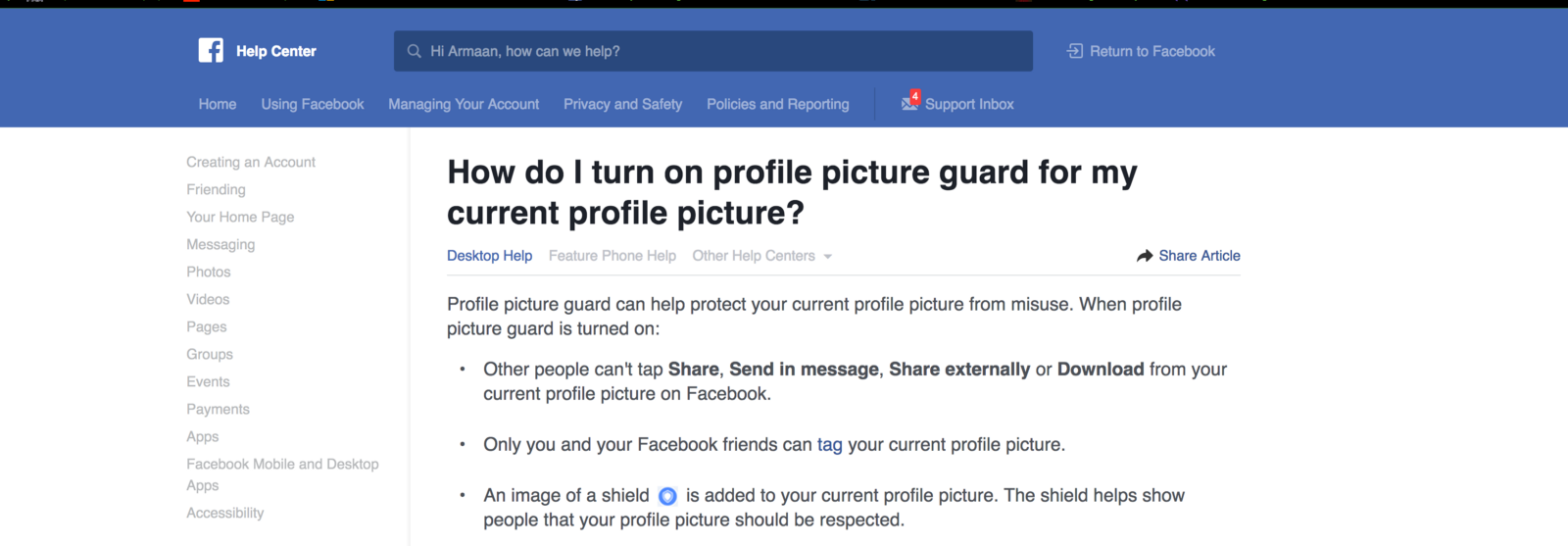Open the Managing Your Account menu
This screenshot has width=1568, height=546.
[464, 104]
